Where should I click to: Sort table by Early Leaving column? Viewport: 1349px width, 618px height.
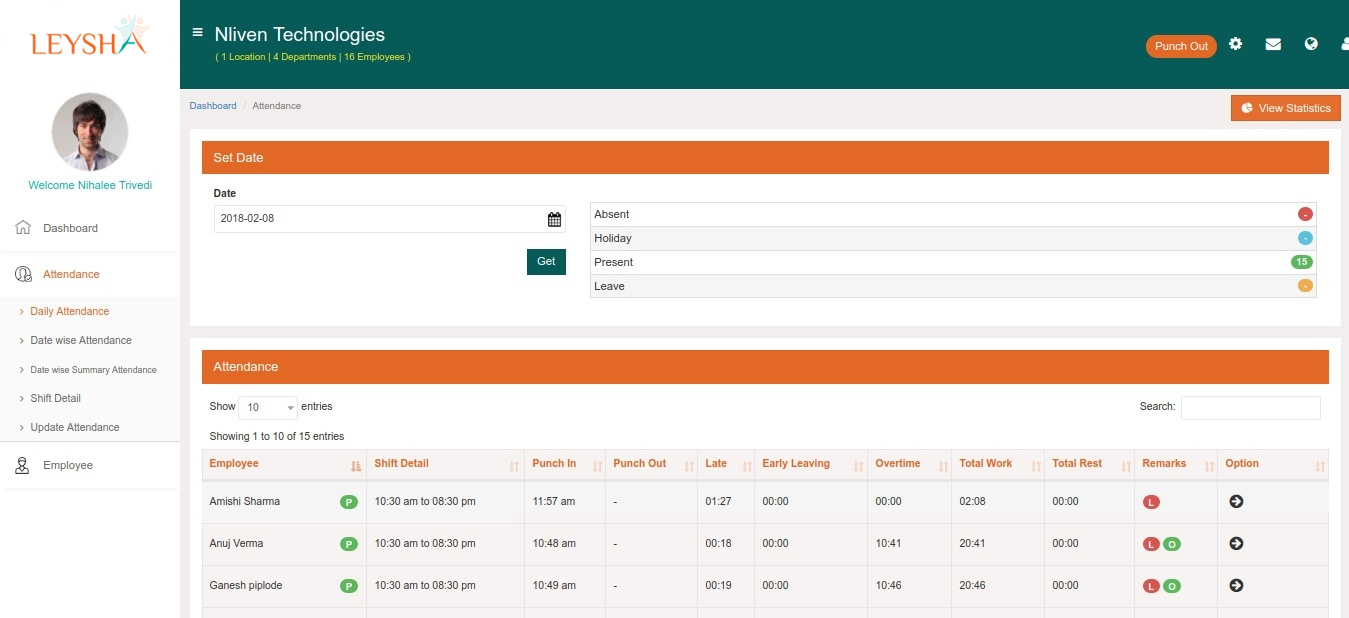(x=811, y=464)
